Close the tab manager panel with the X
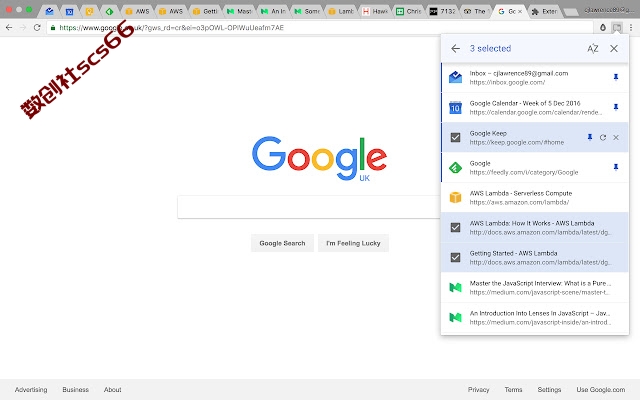 tap(614, 49)
